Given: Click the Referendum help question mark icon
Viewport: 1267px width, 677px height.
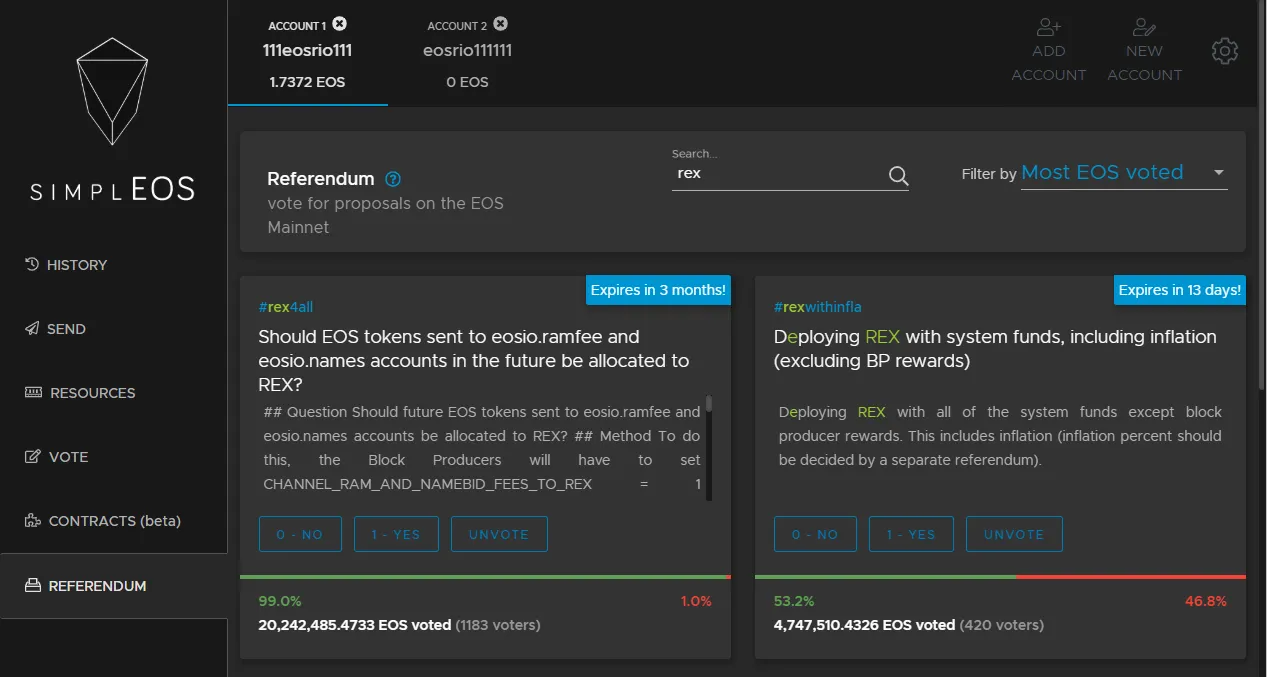Looking at the screenshot, I should [x=393, y=179].
